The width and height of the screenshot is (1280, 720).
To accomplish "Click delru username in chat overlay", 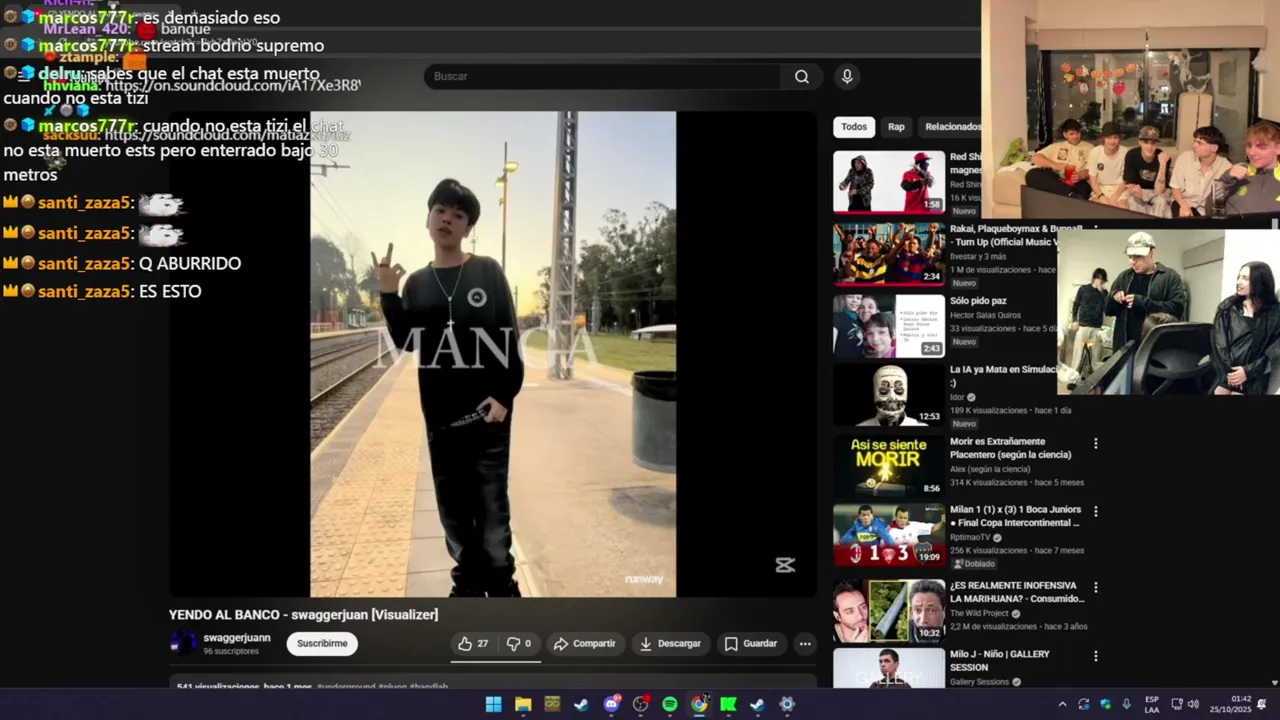I will (60, 74).
